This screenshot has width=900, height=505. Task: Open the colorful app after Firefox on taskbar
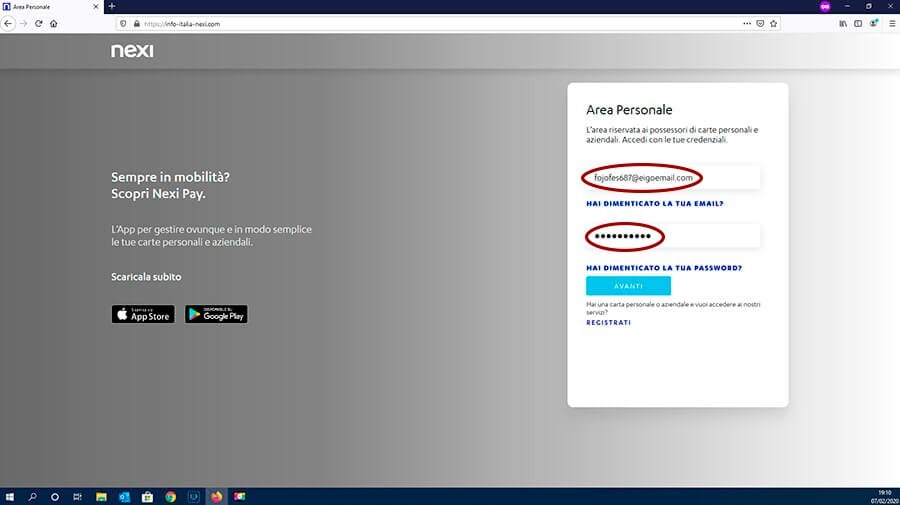239,497
